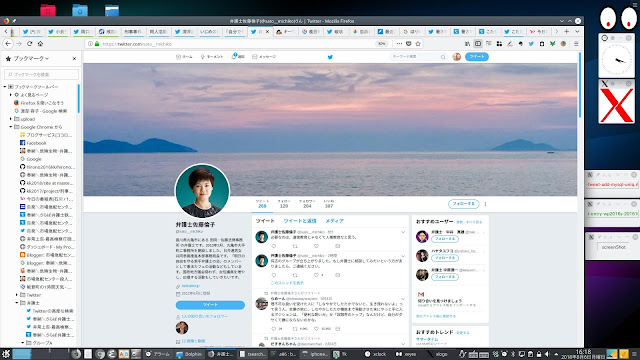Expand the よく見るページ folder
Image resolution: width=640 pixels, height=360 pixels.
coord(11,95)
